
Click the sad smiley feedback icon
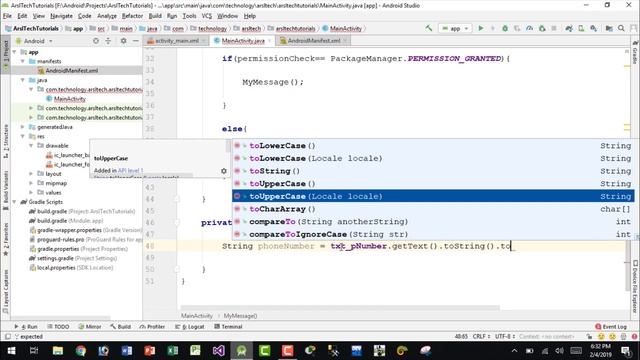tap(612, 336)
